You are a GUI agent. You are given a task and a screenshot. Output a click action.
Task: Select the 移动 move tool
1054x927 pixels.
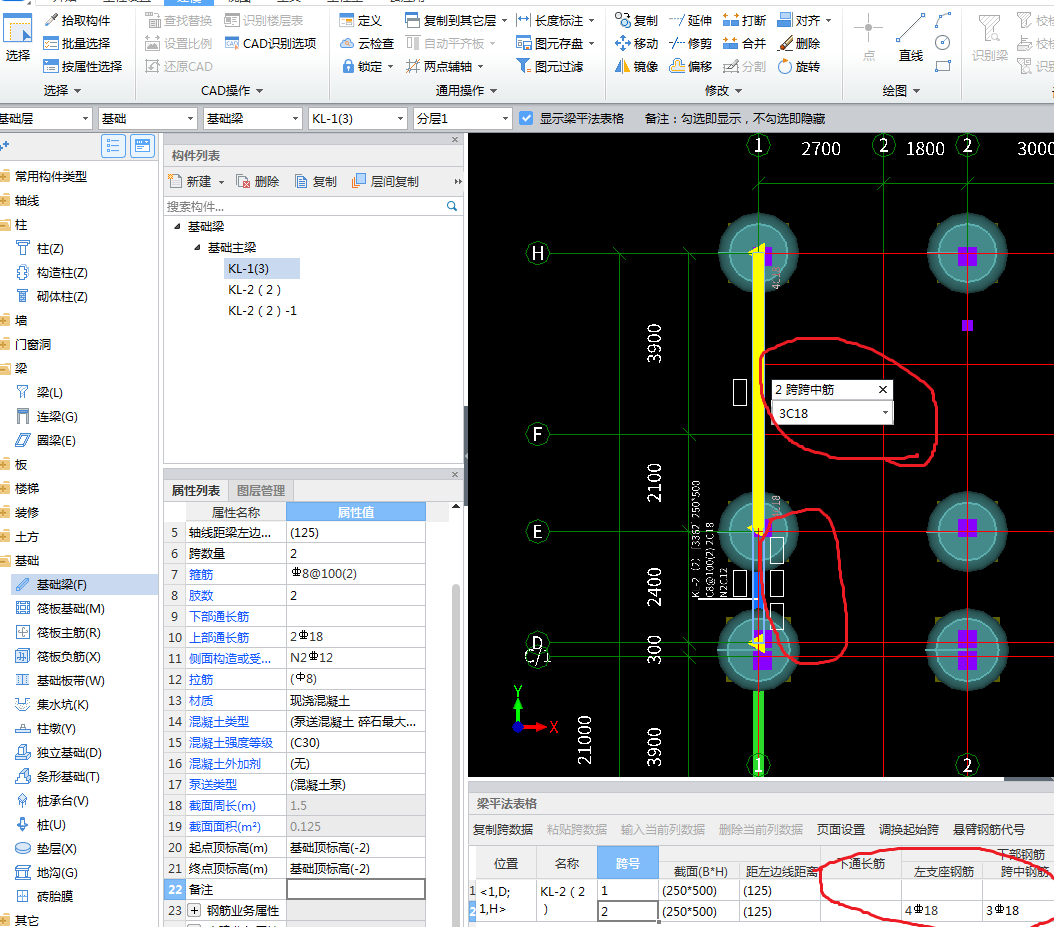click(x=637, y=43)
